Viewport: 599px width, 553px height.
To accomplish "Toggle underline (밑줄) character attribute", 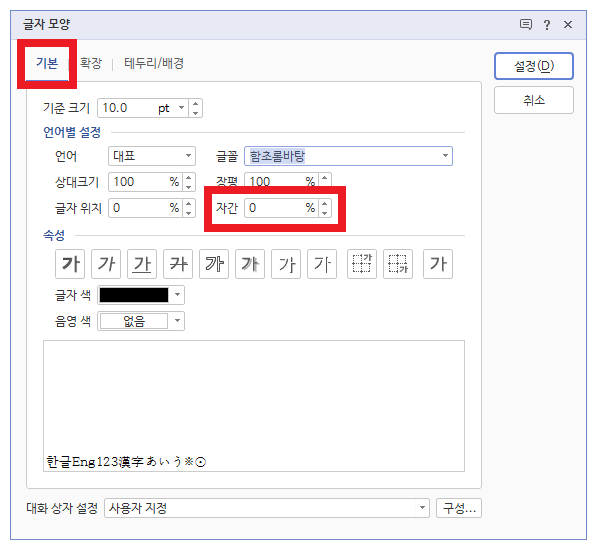I will point(142,264).
